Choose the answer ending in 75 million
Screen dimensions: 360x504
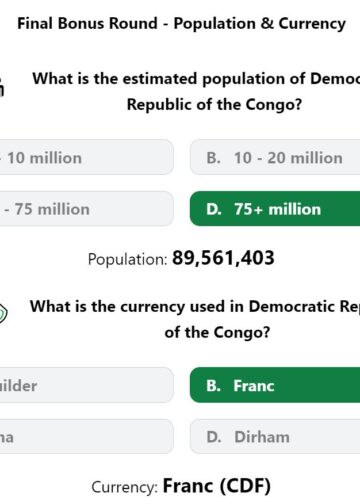(x=87, y=209)
